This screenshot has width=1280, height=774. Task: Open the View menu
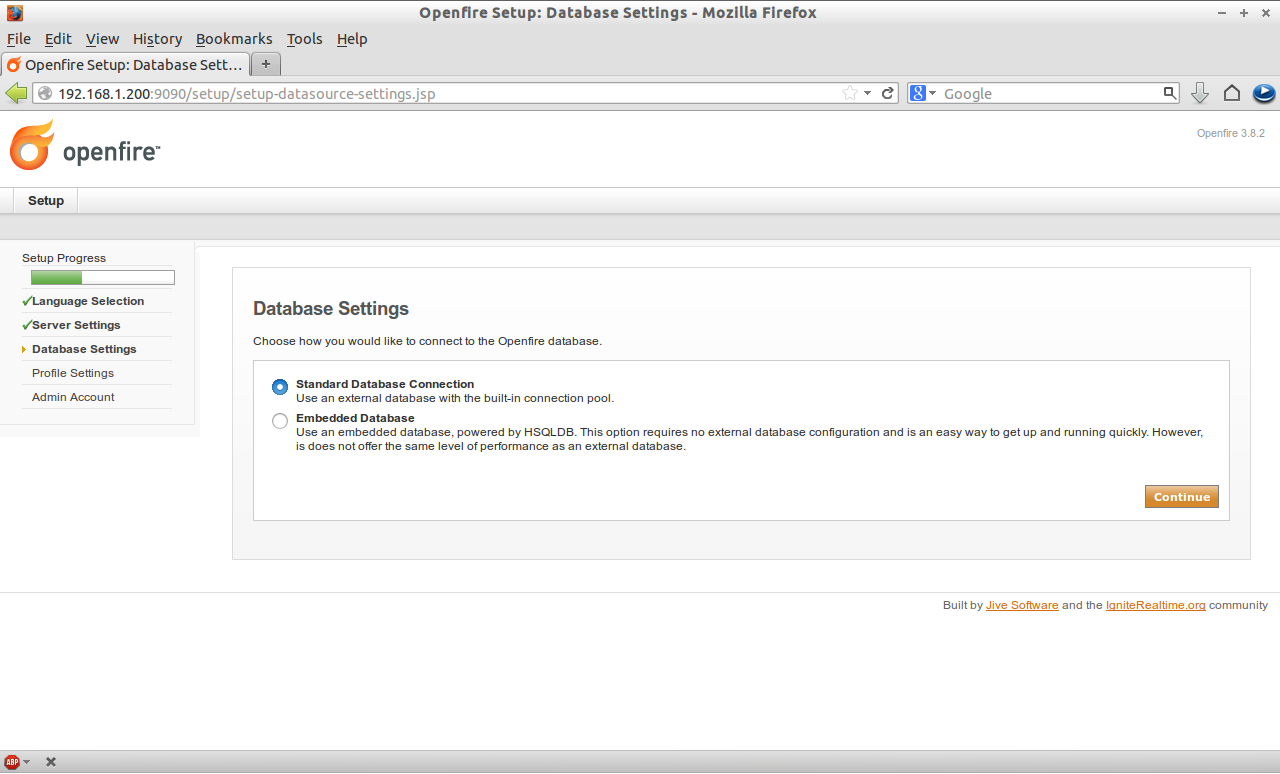pyautogui.click(x=102, y=39)
